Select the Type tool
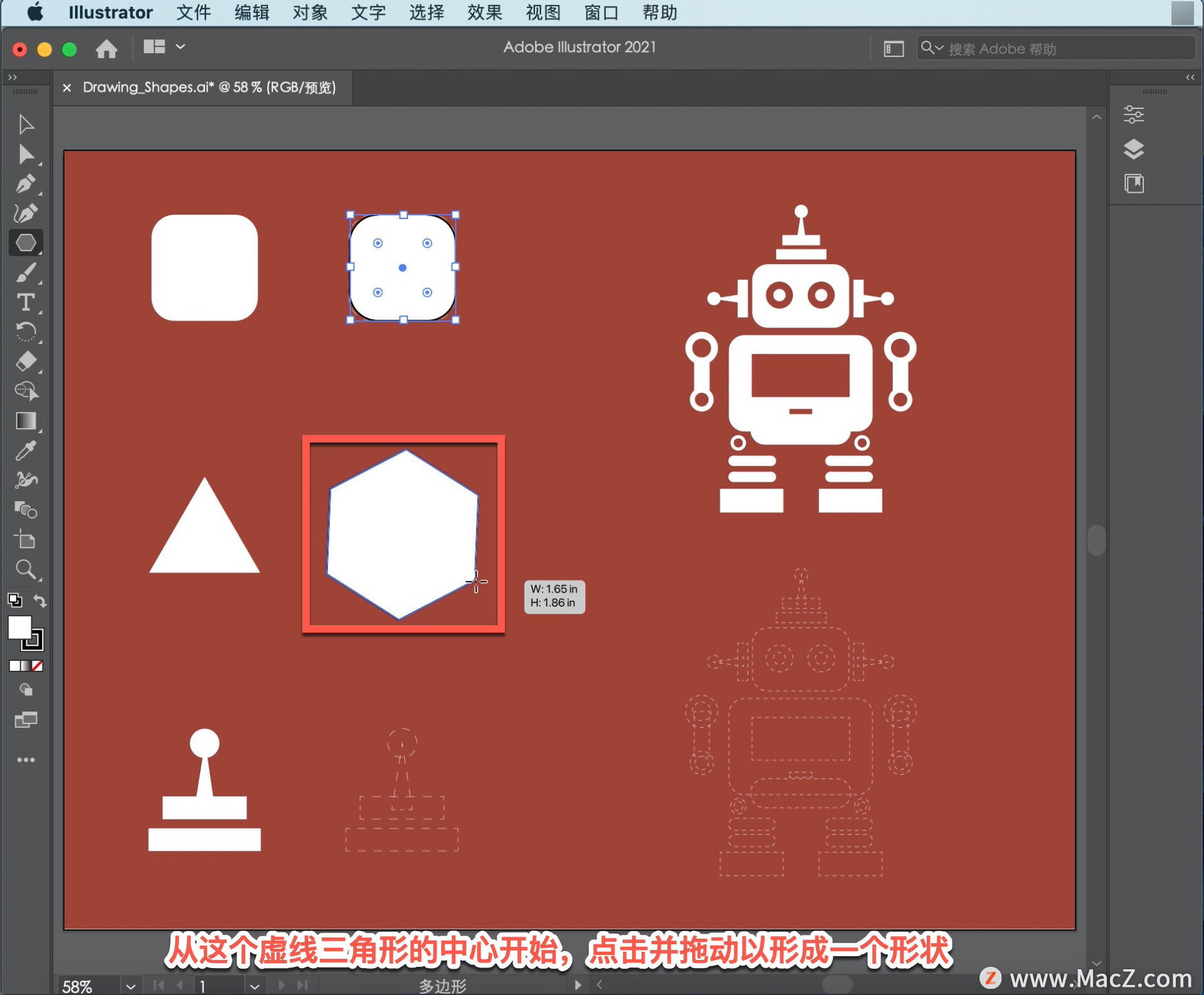This screenshot has width=1204, height=995. click(26, 302)
